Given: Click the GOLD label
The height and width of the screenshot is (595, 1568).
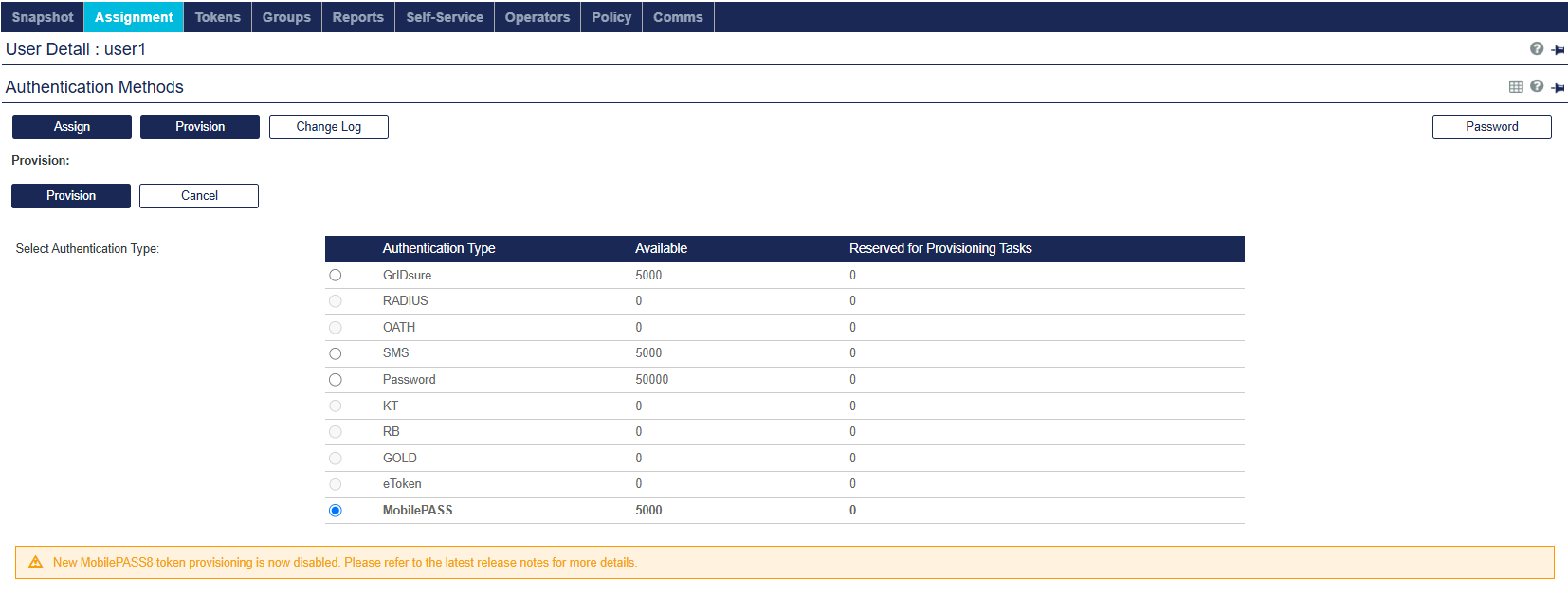Looking at the screenshot, I should pyautogui.click(x=400, y=458).
